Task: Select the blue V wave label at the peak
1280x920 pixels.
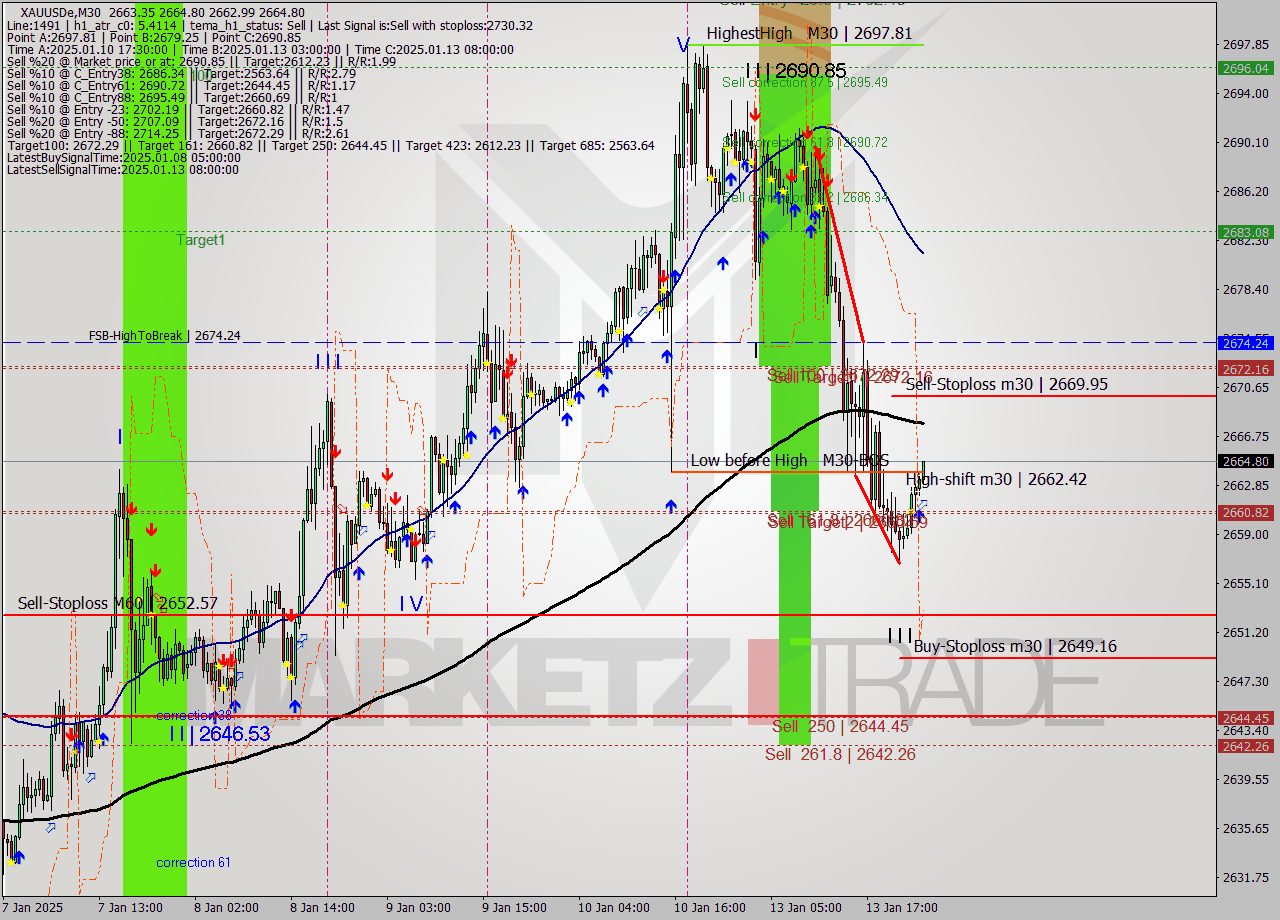Action: point(682,45)
